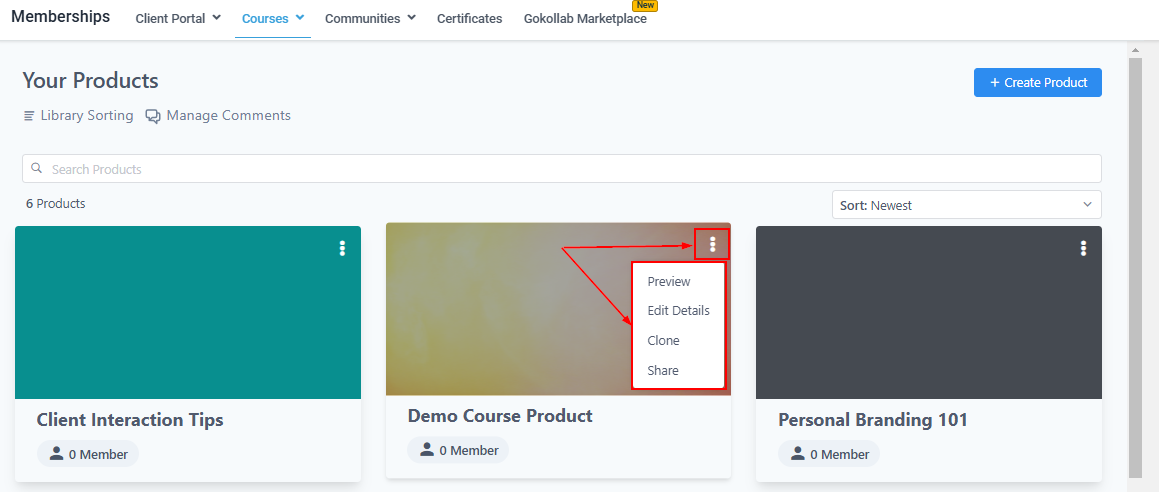Click the Manage Comments speech bubble icon
This screenshot has width=1159, height=492.
(x=153, y=116)
